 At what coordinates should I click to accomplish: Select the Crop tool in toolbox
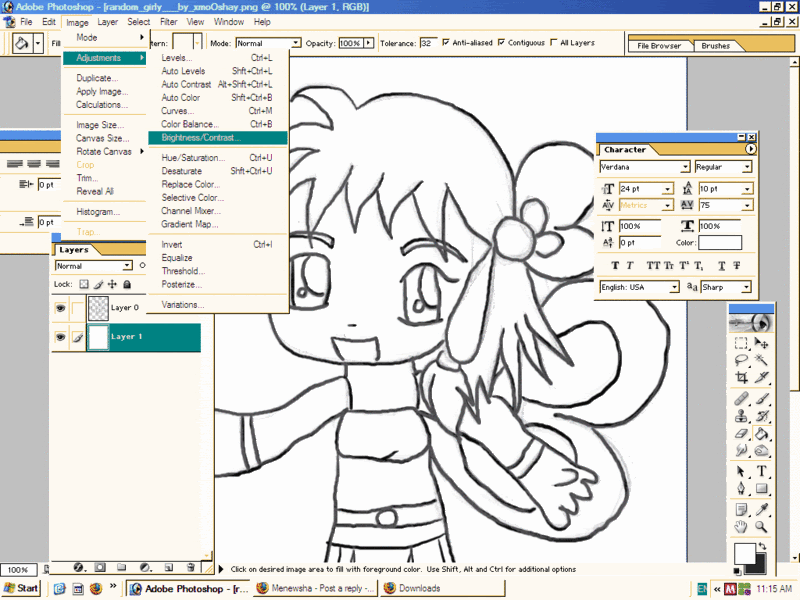click(x=741, y=378)
